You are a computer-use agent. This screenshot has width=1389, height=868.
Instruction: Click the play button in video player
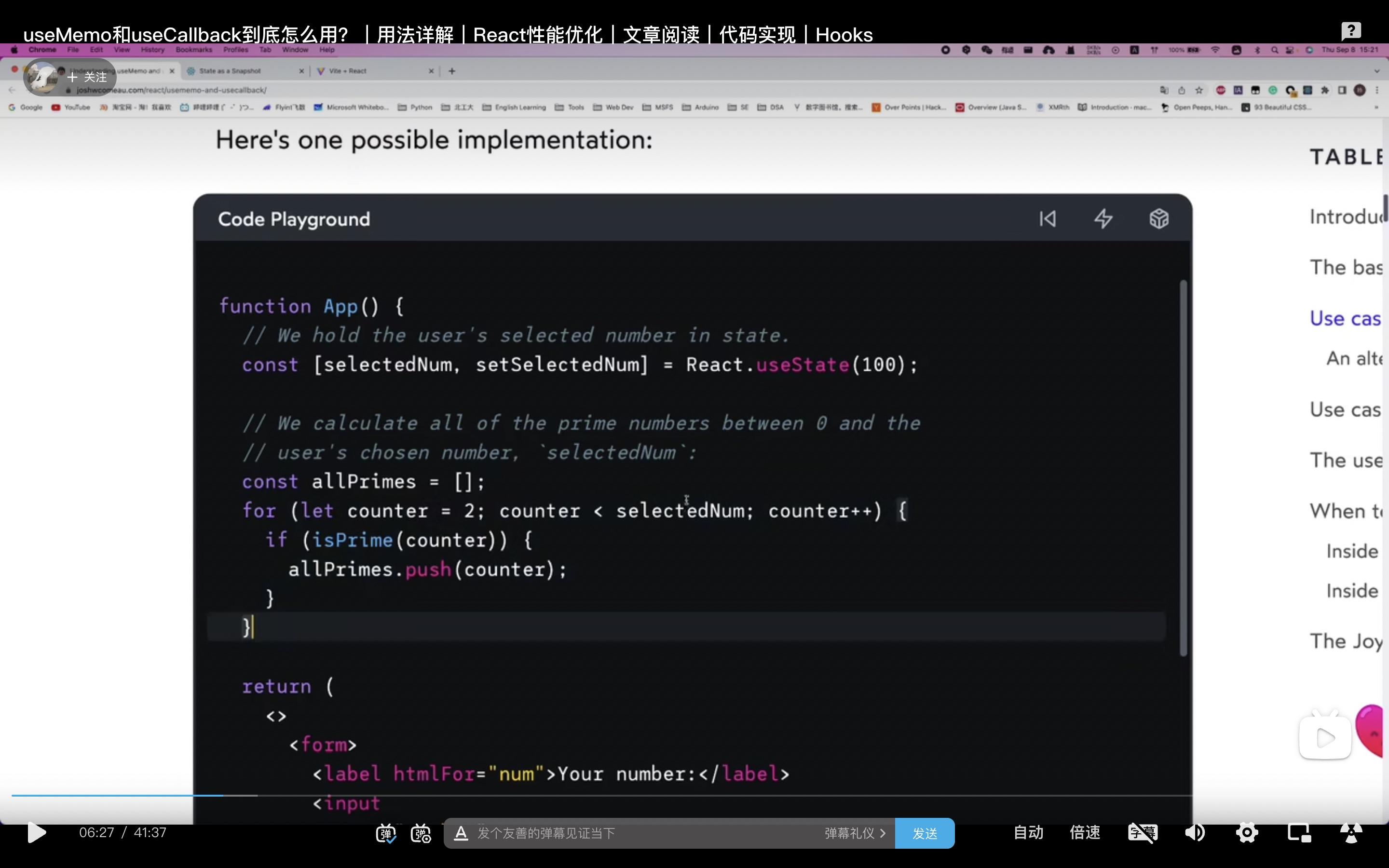click(37, 832)
